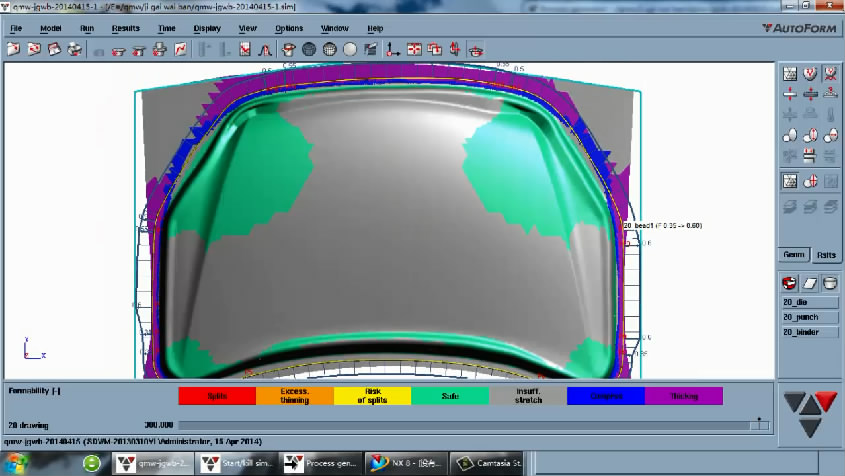Click the first open-file icon in toolbar
Image resolution: width=845 pixels, height=476 pixels.
15,49
